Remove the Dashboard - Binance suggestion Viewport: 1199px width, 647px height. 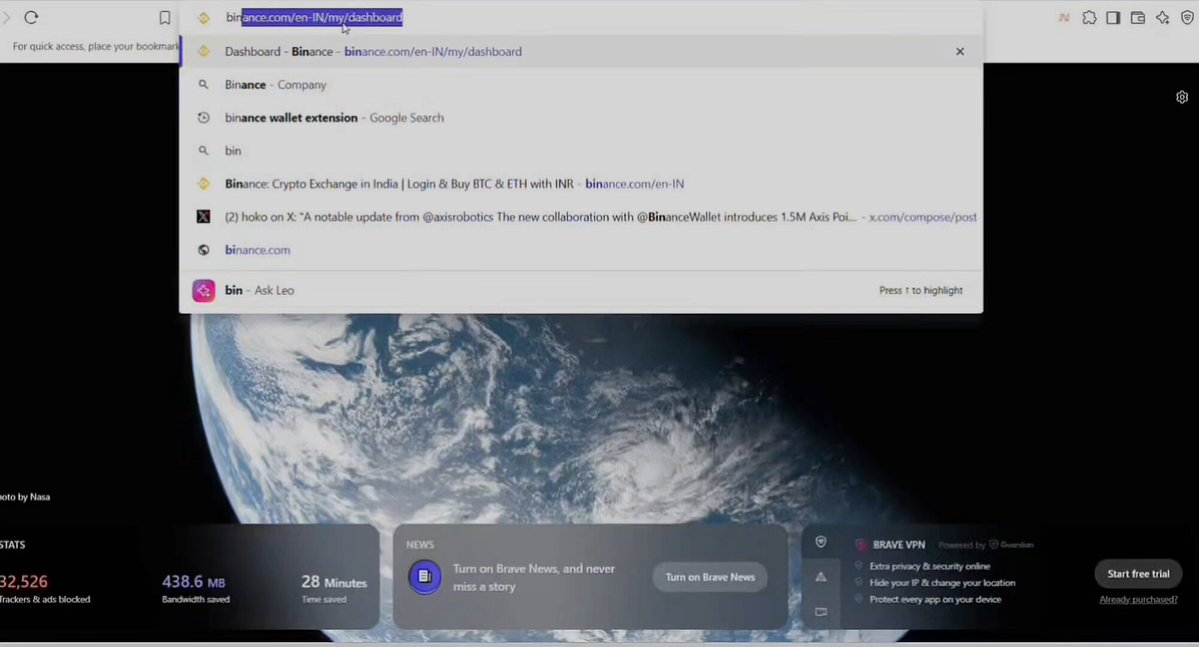[x=960, y=51]
